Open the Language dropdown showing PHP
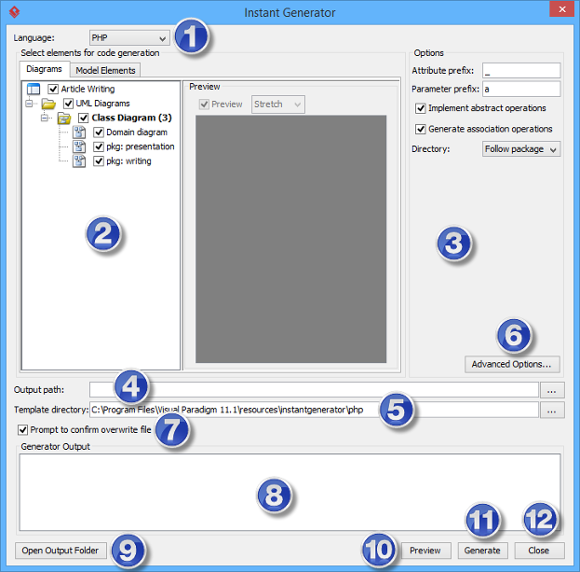The height and width of the screenshot is (572, 580). coord(129,38)
